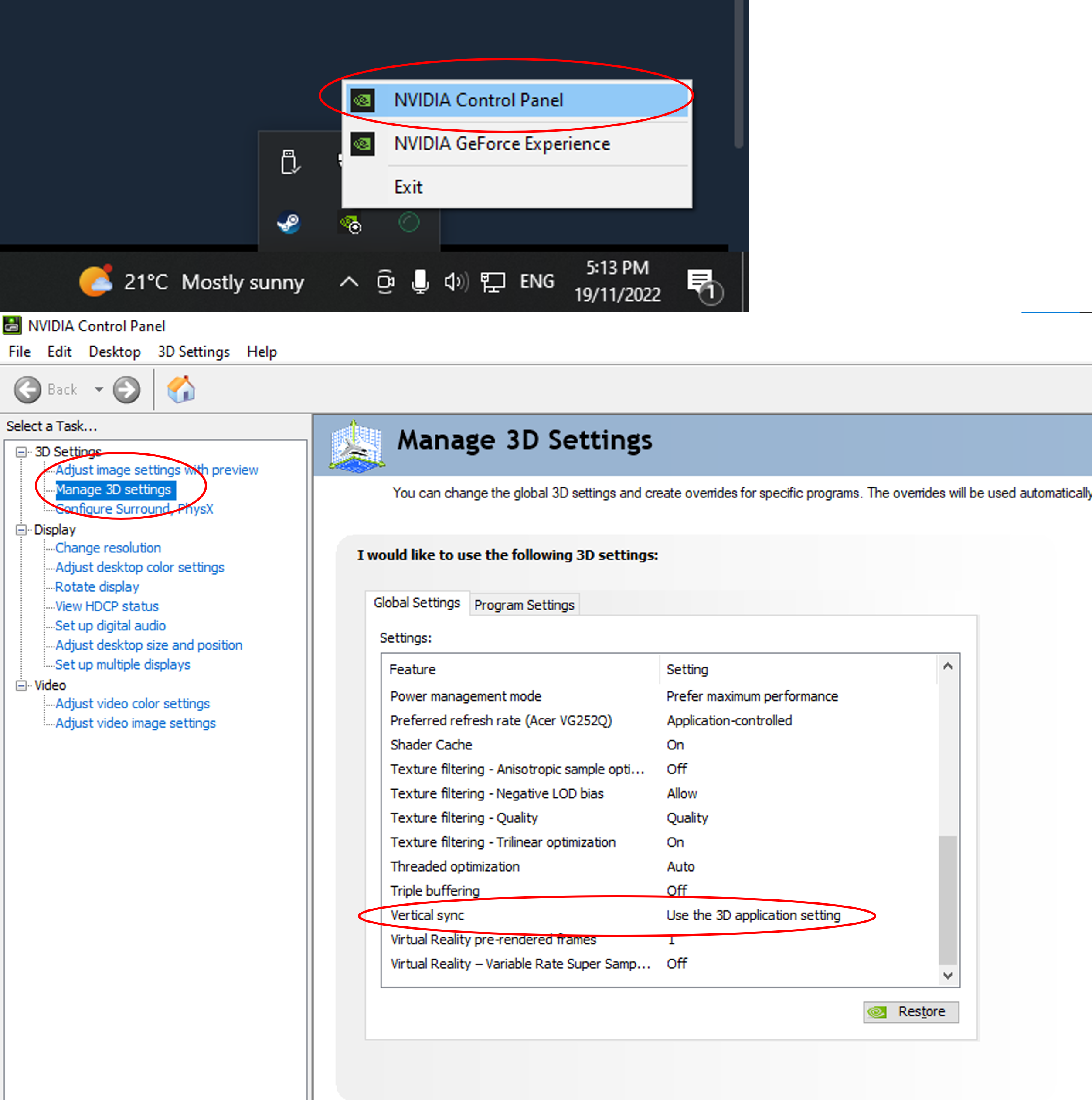
Task: Select Virtual Reality – Variable Rate Super Sampling row
Action: click(660, 964)
